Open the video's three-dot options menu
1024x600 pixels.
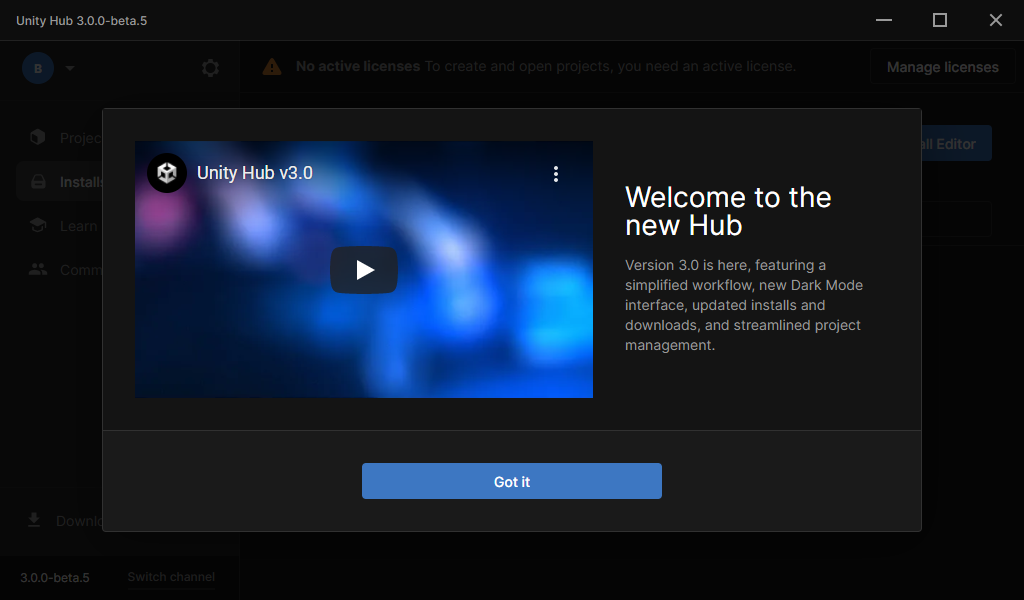tap(556, 174)
